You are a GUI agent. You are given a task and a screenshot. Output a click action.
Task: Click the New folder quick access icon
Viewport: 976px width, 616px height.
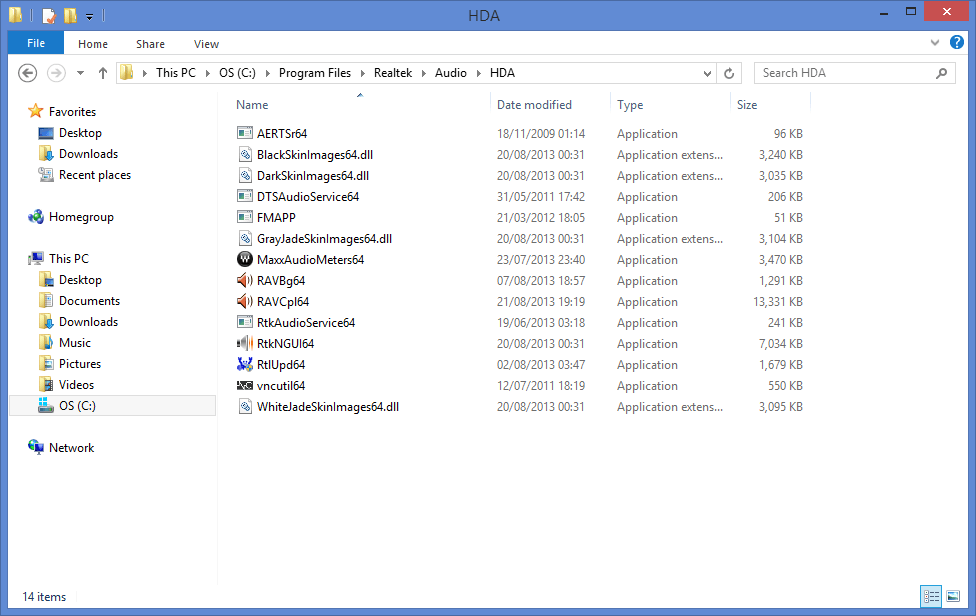70,15
